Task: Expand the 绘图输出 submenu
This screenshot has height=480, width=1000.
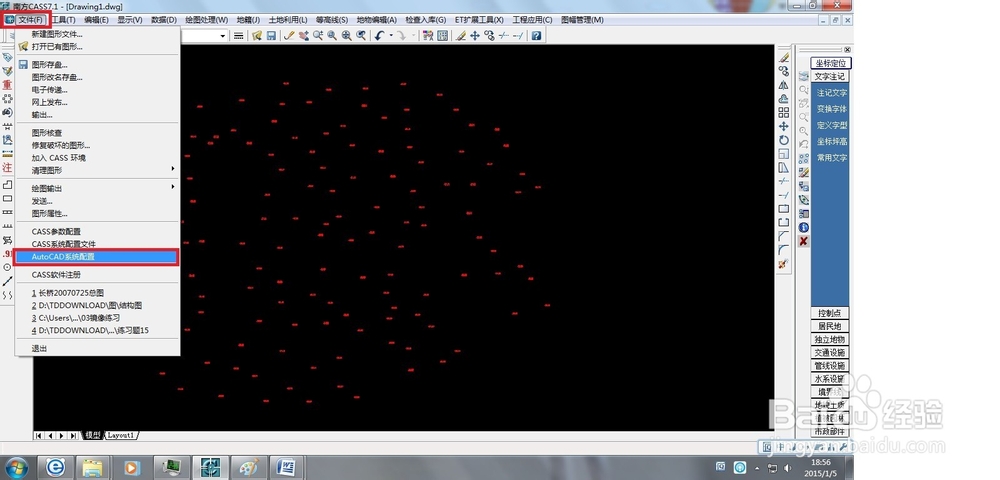Action: 98,188
